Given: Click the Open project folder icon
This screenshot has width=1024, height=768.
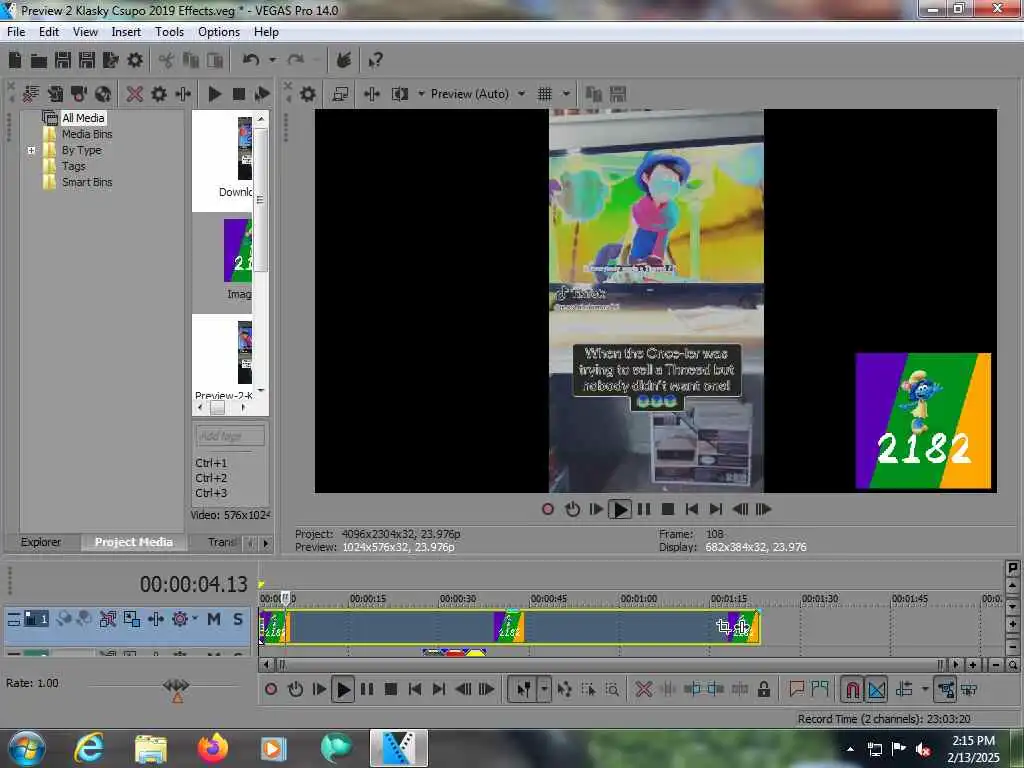Looking at the screenshot, I should coord(39,61).
